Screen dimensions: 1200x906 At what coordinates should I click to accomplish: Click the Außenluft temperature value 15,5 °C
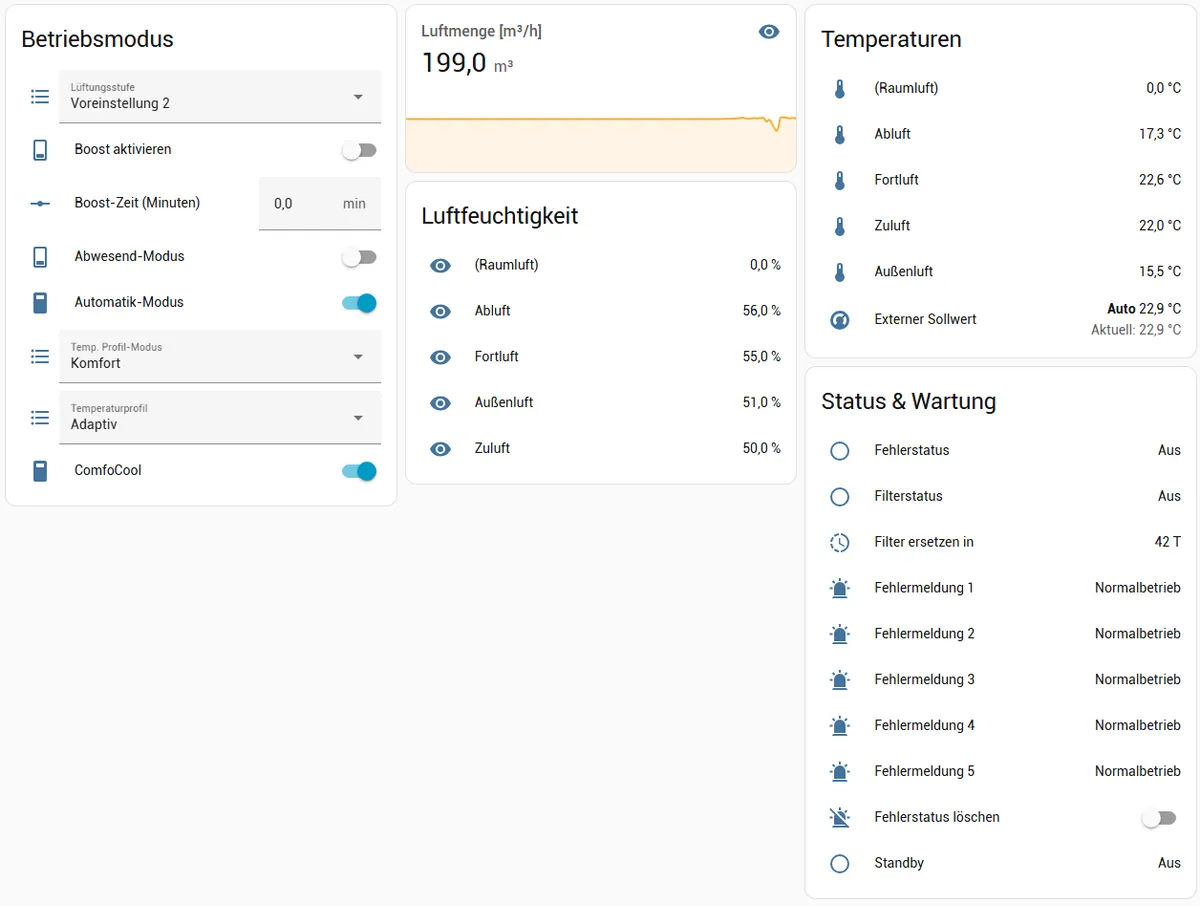[x=1160, y=272]
